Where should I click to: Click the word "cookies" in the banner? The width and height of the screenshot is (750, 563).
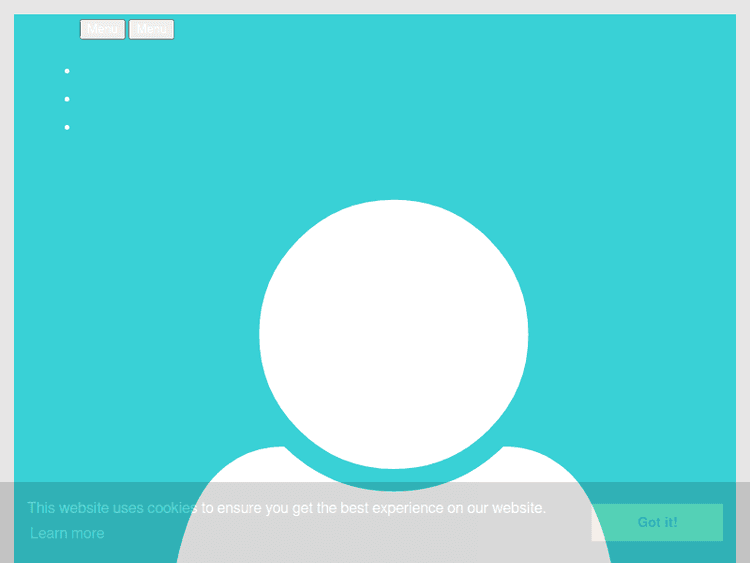(x=171, y=508)
